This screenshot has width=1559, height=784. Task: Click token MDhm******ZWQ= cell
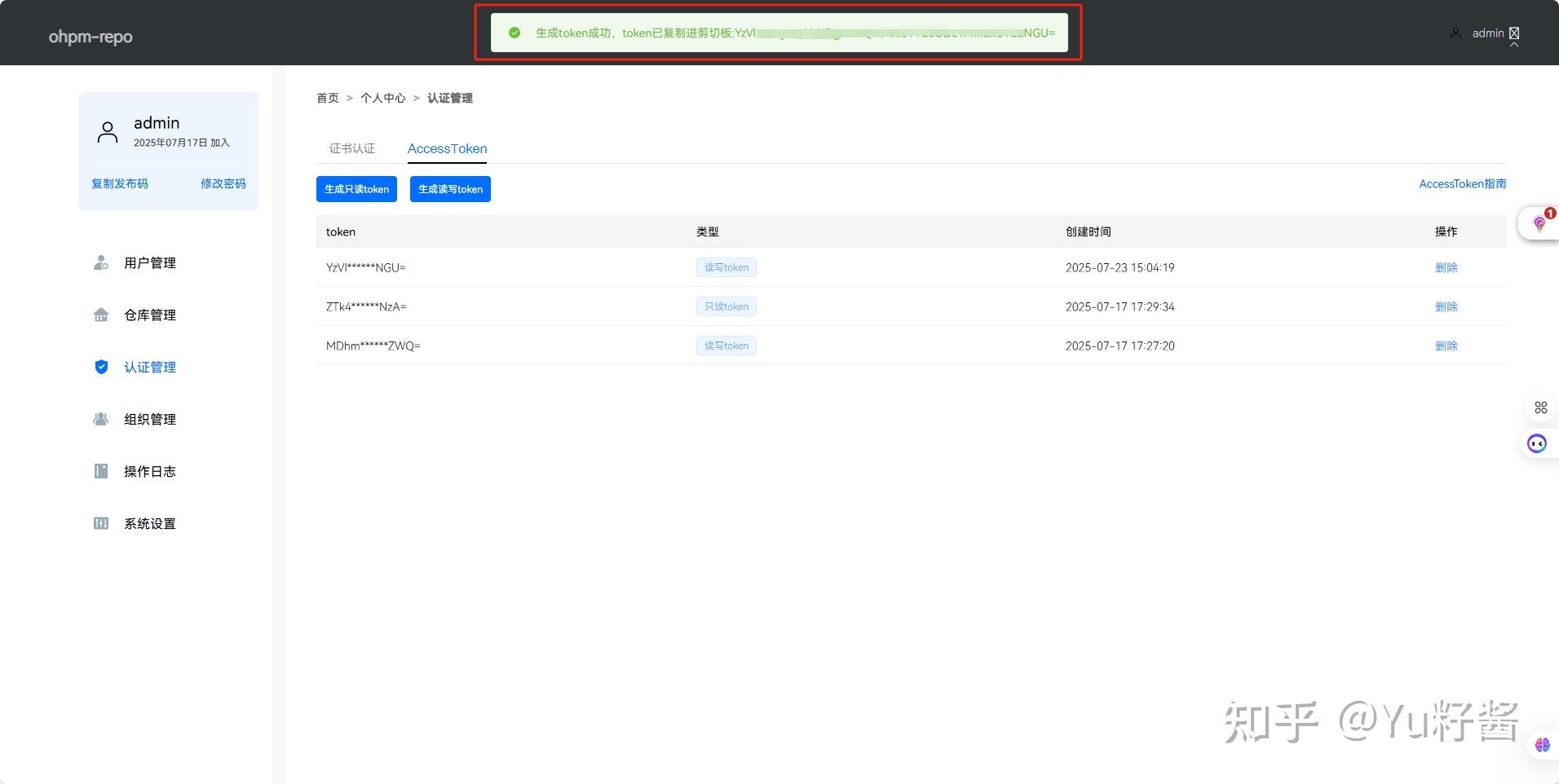373,346
